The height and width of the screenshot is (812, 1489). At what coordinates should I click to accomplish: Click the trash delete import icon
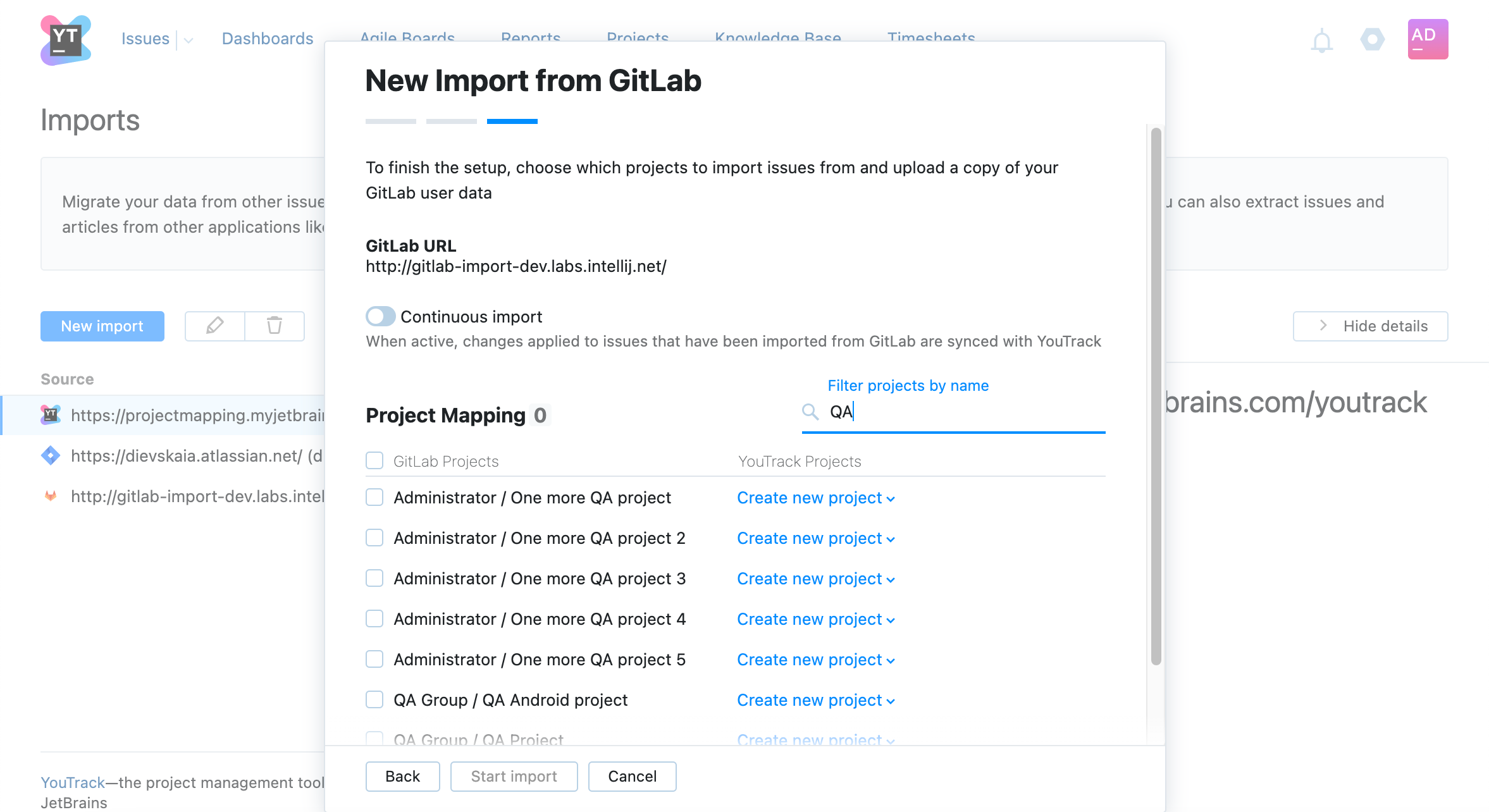click(275, 326)
